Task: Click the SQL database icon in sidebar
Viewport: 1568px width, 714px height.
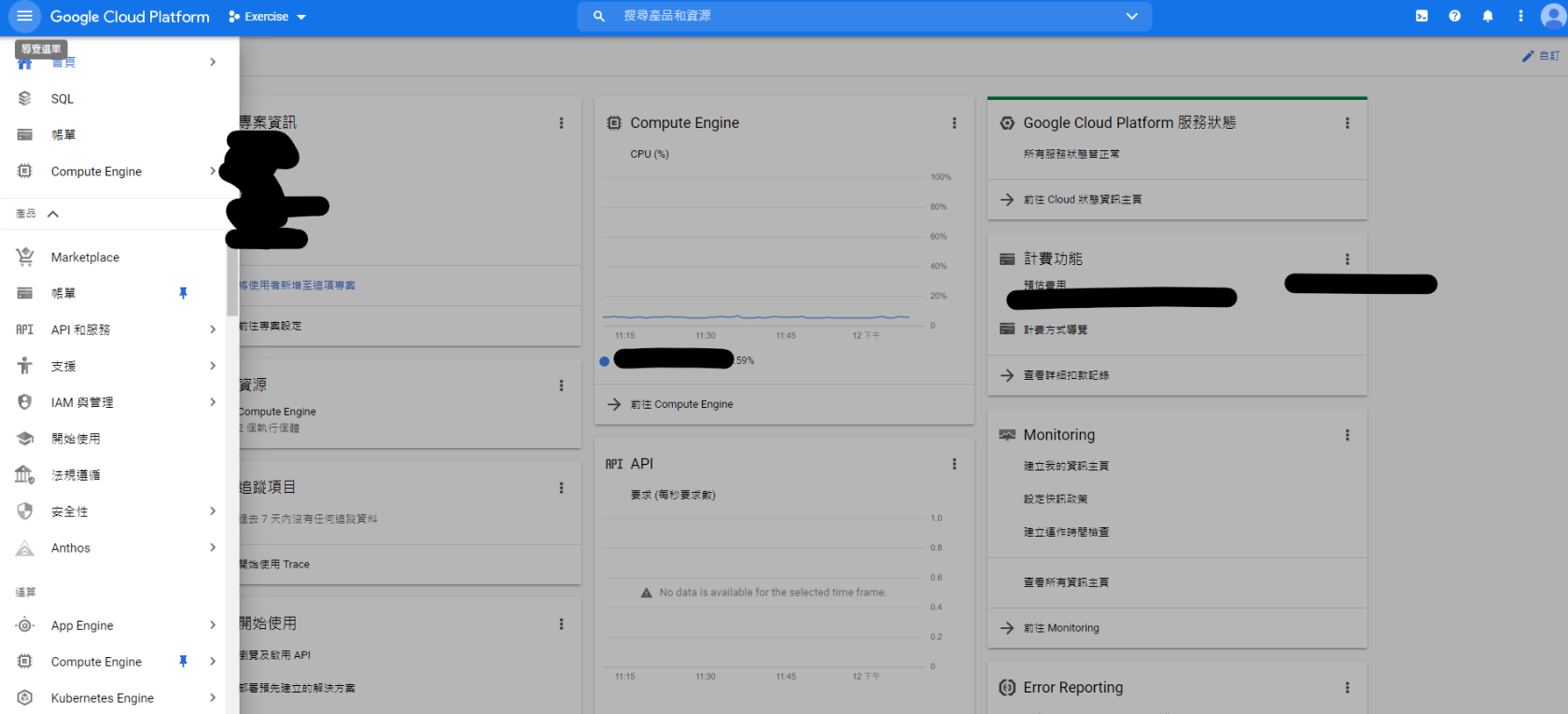Action: click(25, 98)
